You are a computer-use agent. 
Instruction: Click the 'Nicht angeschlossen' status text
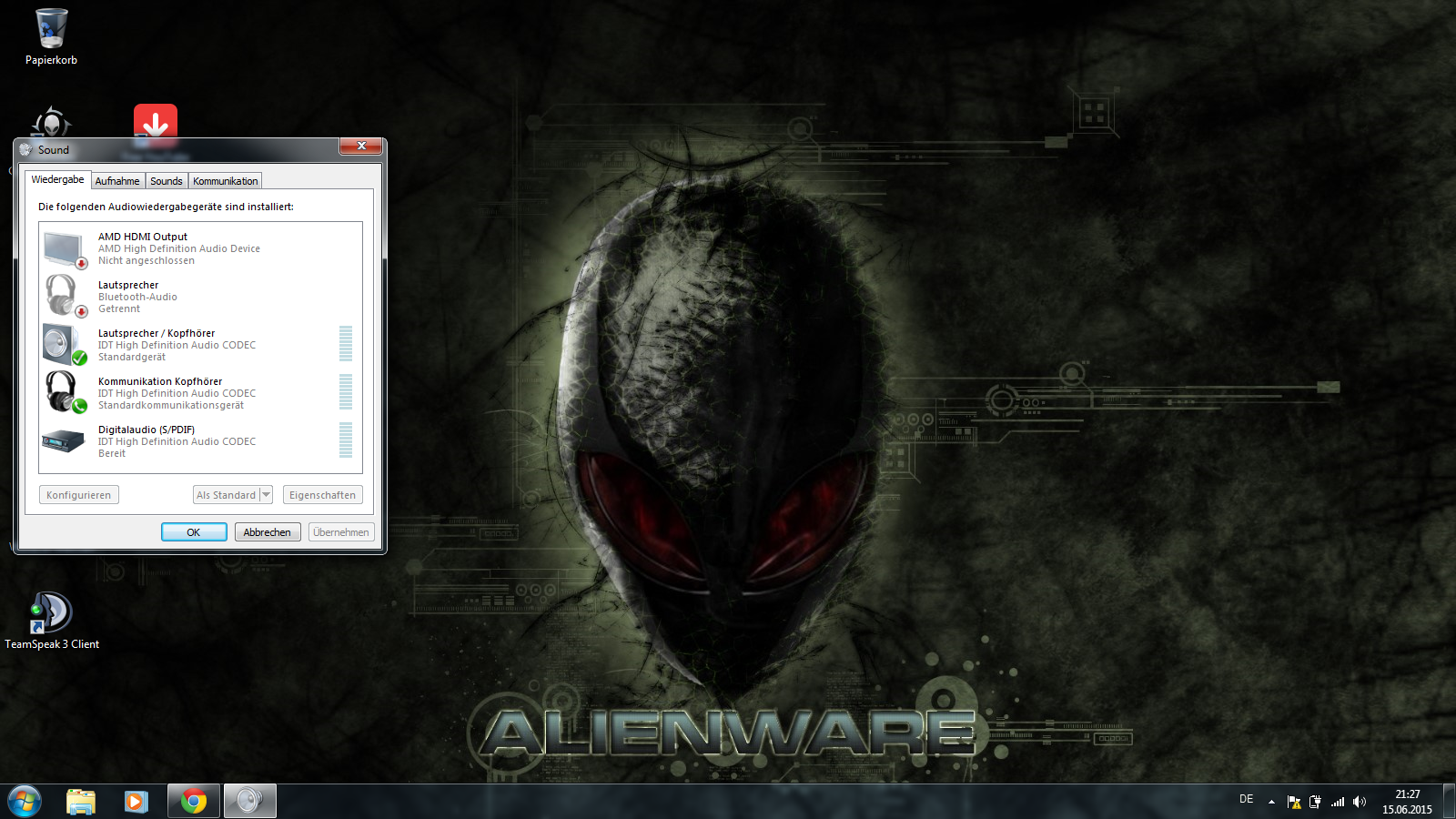[147, 260]
